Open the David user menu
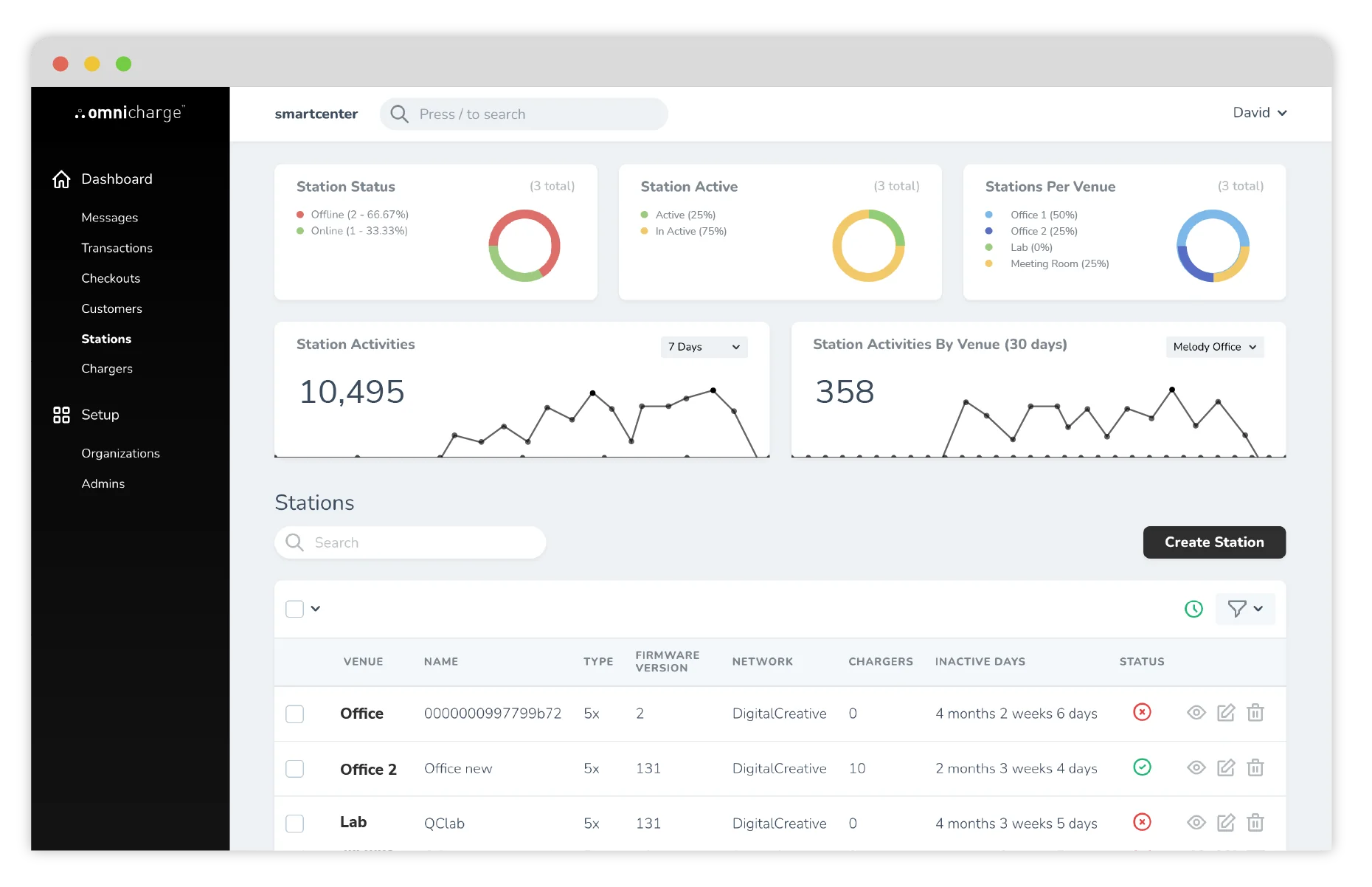Viewport: 1372px width, 887px height. [1259, 113]
